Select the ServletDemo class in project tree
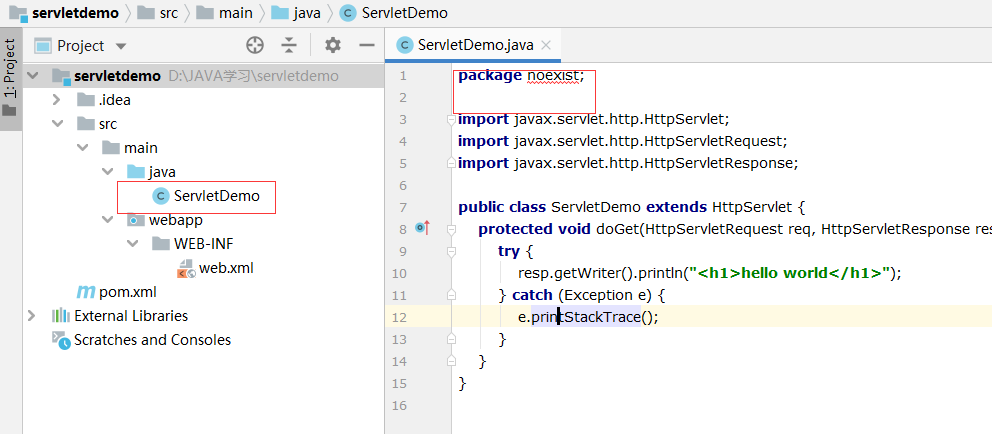The height and width of the screenshot is (434, 992). tap(217, 196)
